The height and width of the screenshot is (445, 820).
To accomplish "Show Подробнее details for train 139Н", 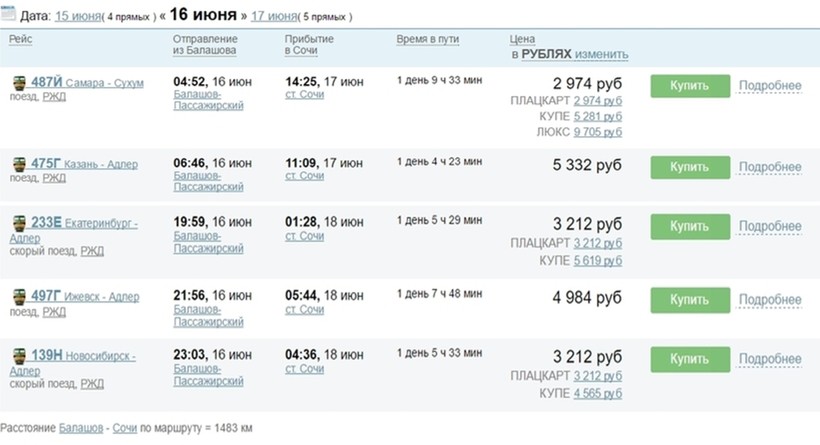I will pos(770,358).
